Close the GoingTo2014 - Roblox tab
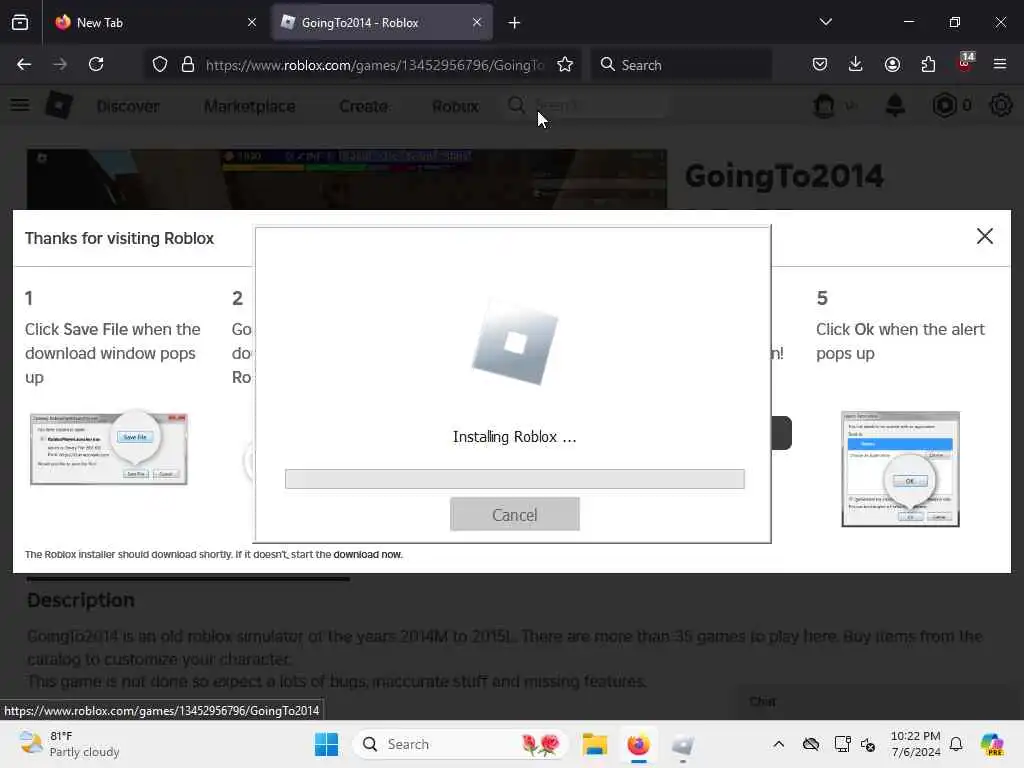1024x768 pixels. [x=477, y=22]
